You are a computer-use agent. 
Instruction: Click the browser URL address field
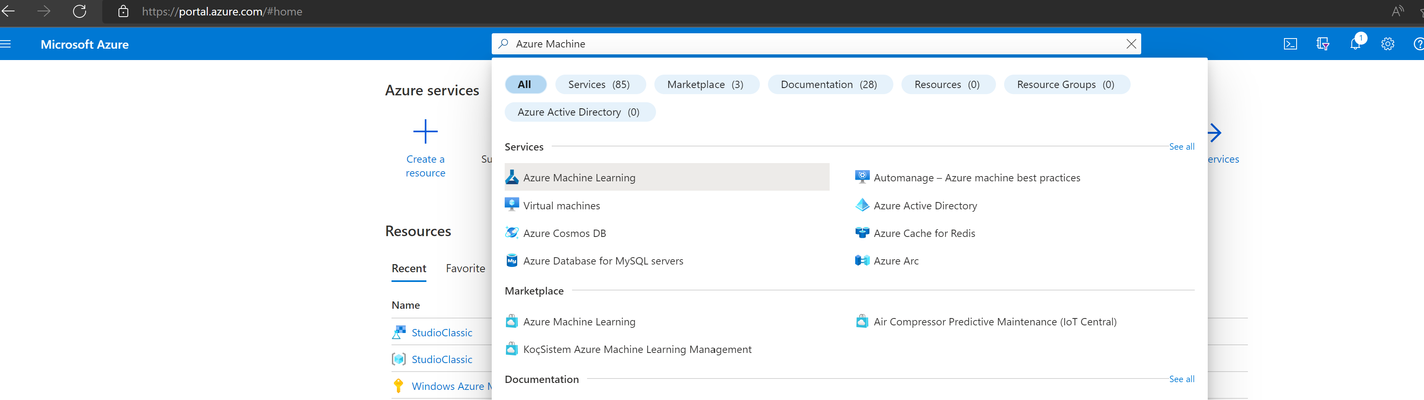(x=222, y=12)
